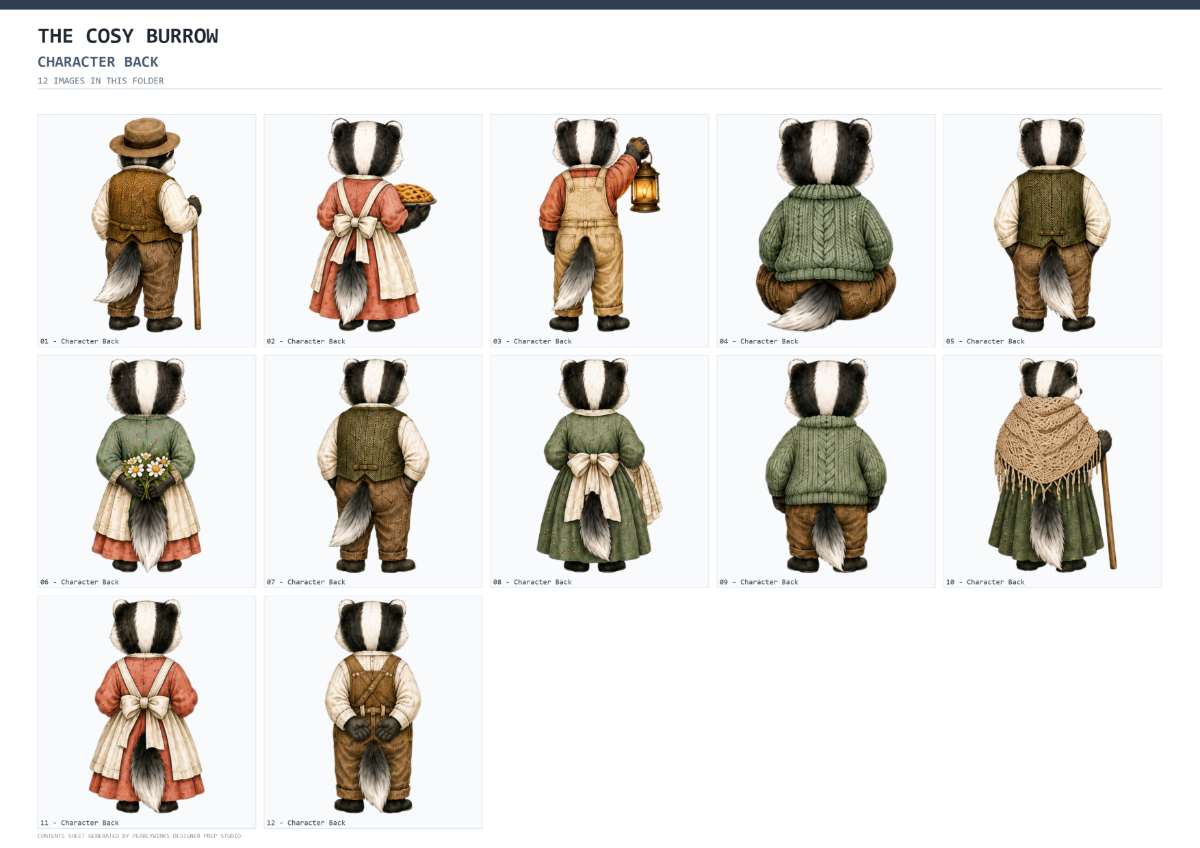
Task: Click caption '09 - Character Back'
Action: [759, 582]
